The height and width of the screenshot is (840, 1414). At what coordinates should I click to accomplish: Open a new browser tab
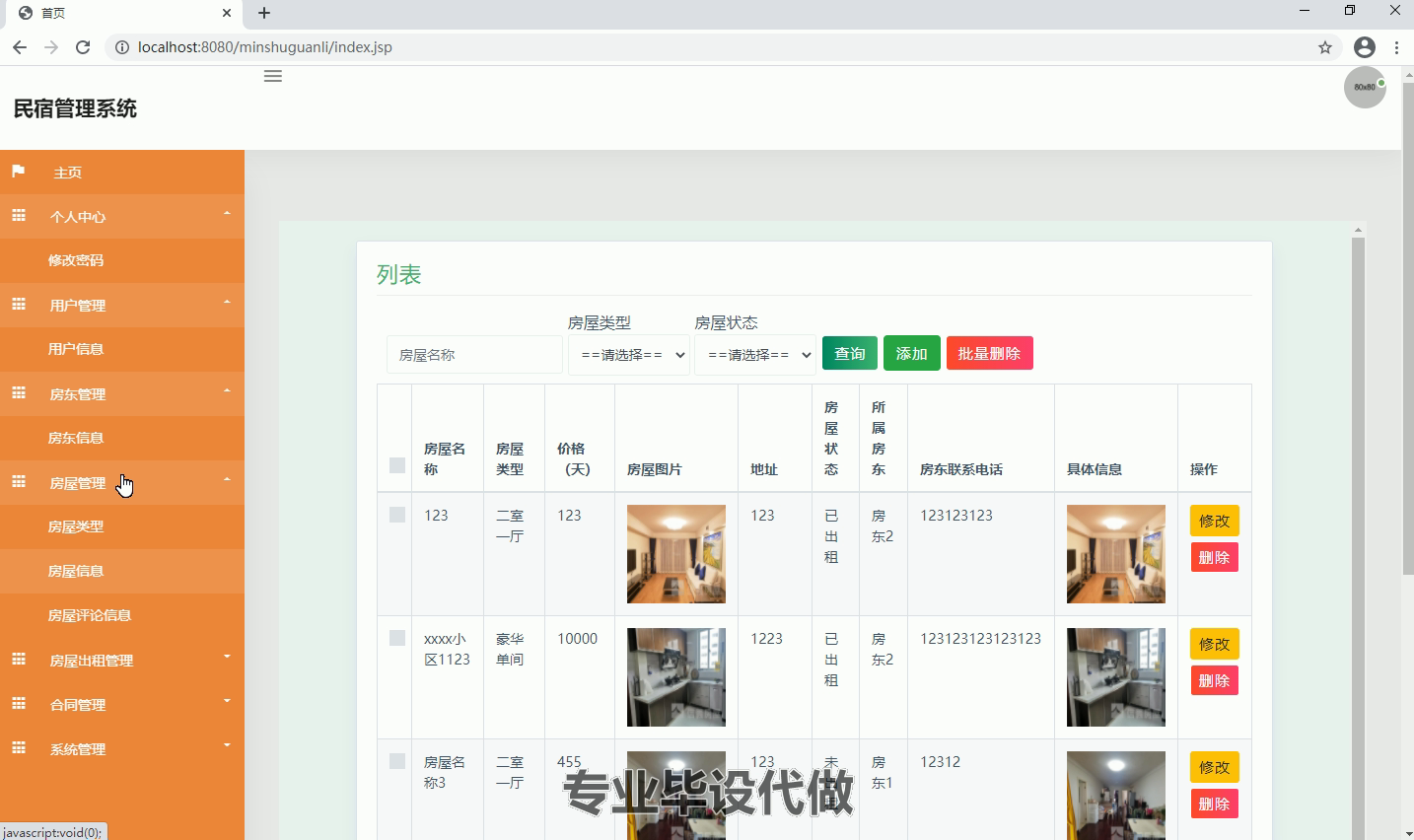click(x=264, y=13)
